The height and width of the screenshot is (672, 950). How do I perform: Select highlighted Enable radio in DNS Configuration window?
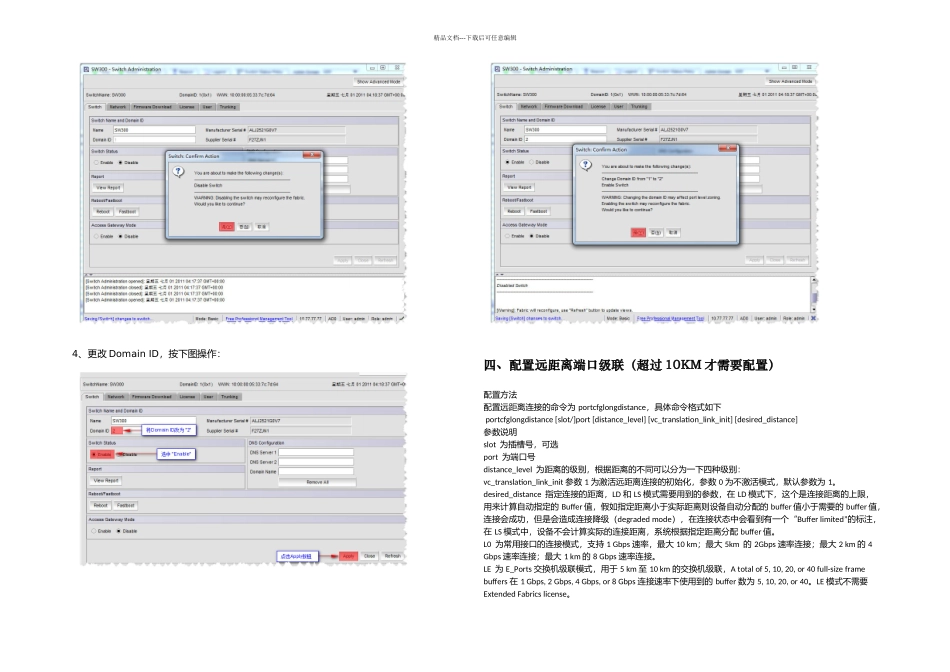pos(102,454)
